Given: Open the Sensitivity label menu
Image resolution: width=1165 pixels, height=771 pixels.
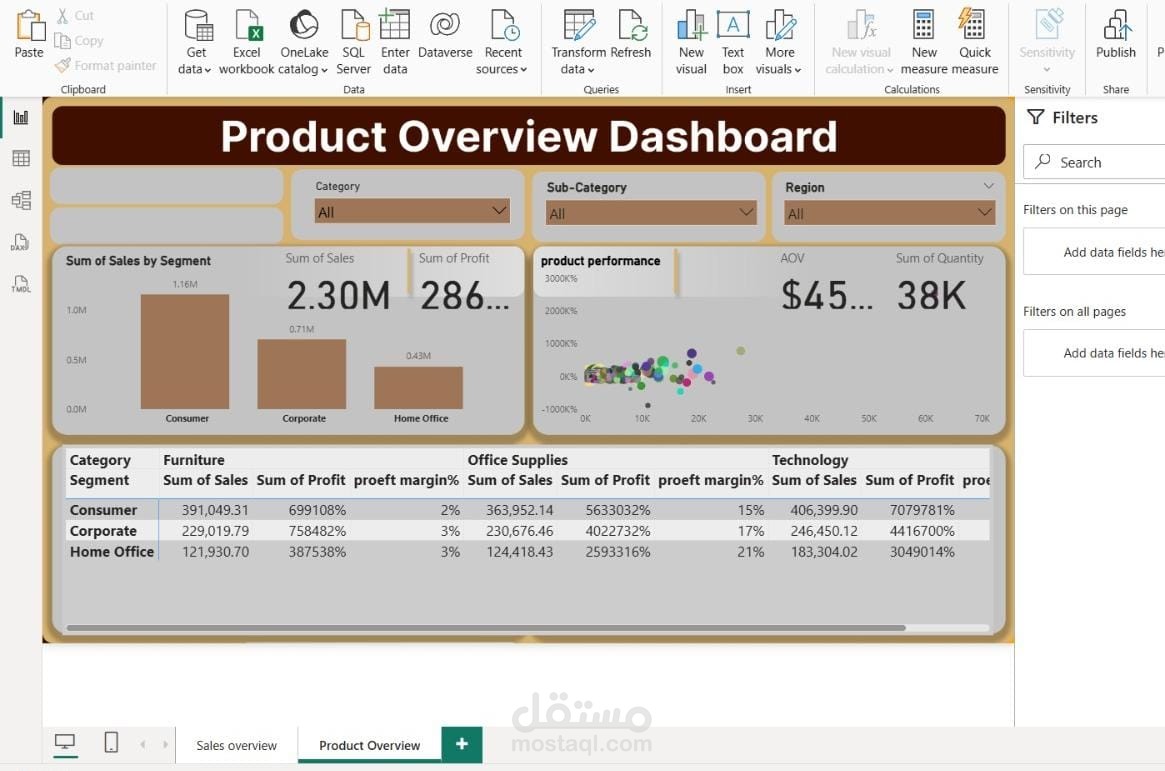Looking at the screenshot, I should [1047, 43].
